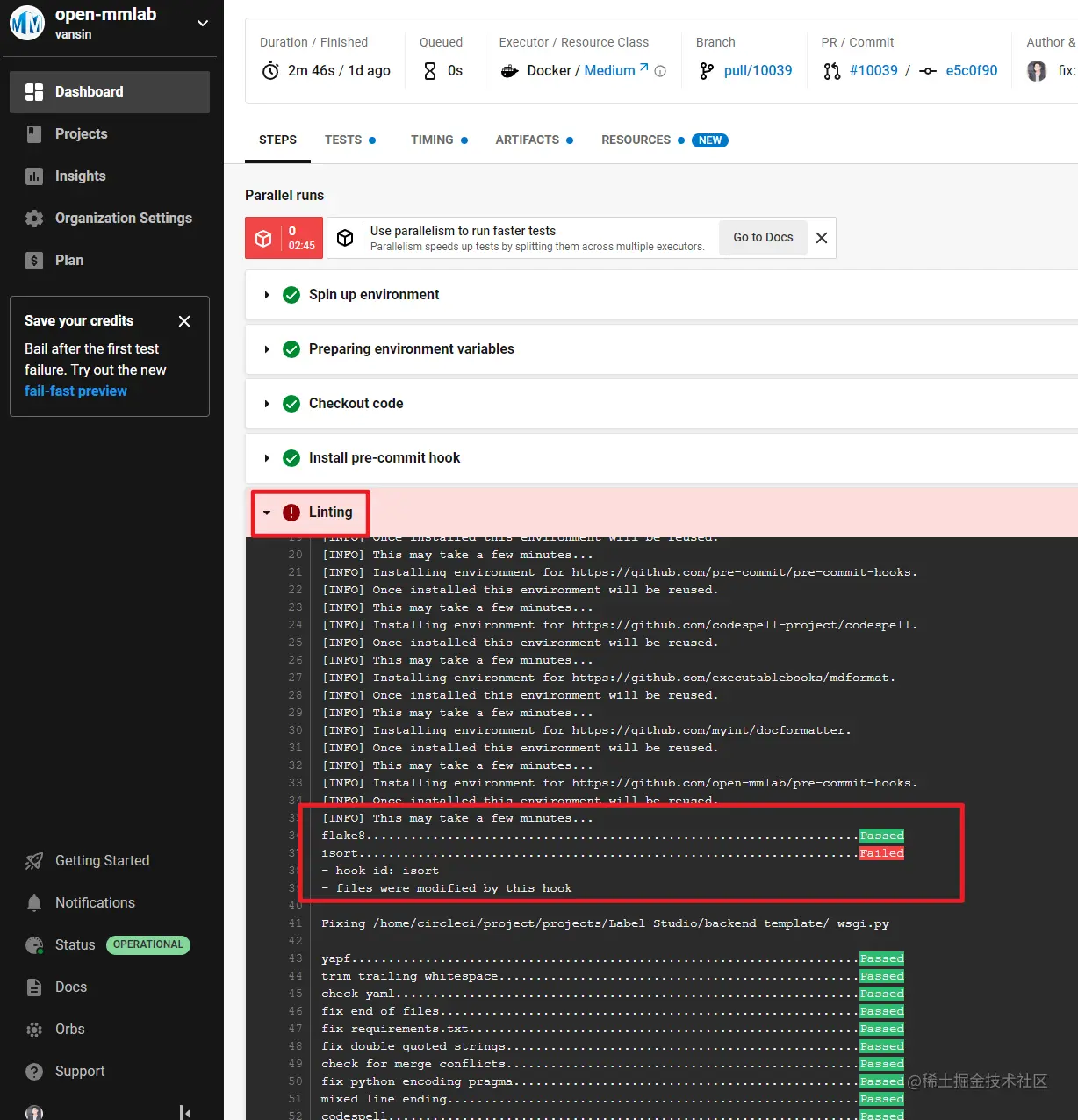
Task: Click the parallel runs failure indicator showing 02:45
Action: [x=284, y=237]
